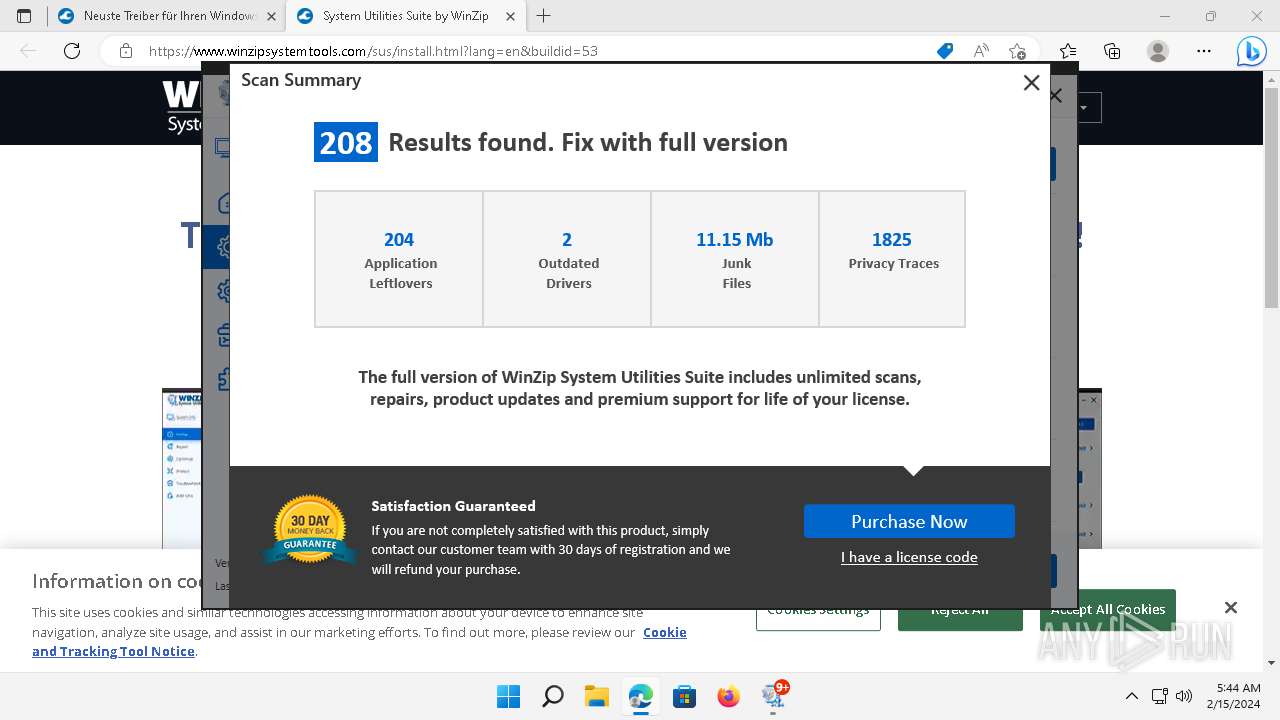Open the Bing Copilot sidebar icon
Image resolution: width=1280 pixels, height=720 pixels.
pos(1251,51)
